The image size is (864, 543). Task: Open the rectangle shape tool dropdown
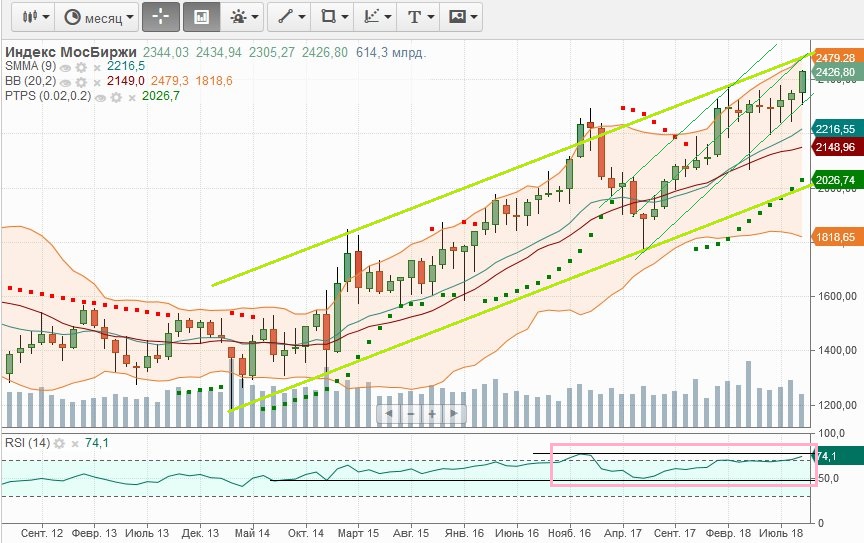334,17
